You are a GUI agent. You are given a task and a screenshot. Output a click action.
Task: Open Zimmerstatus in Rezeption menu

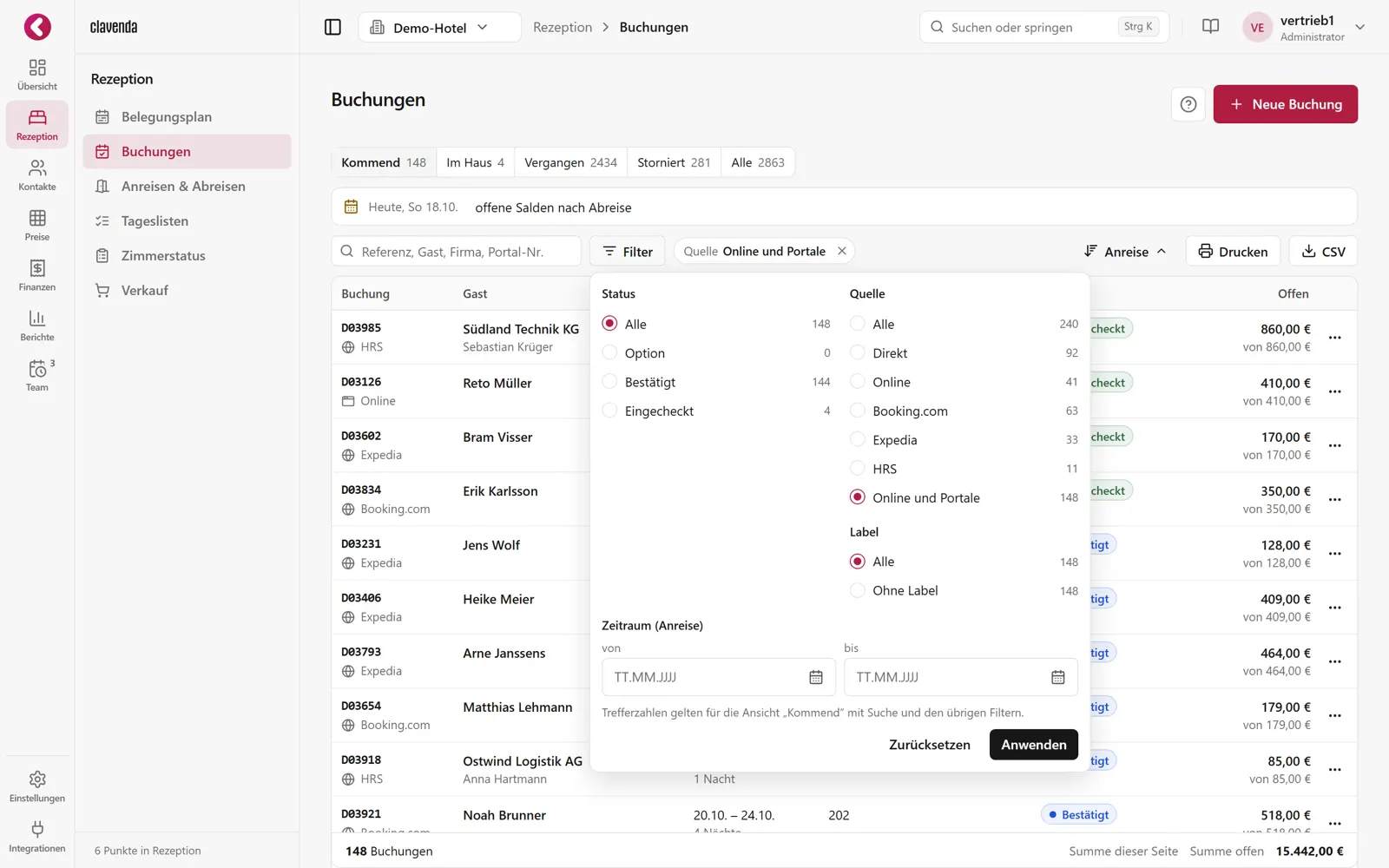pos(187,255)
